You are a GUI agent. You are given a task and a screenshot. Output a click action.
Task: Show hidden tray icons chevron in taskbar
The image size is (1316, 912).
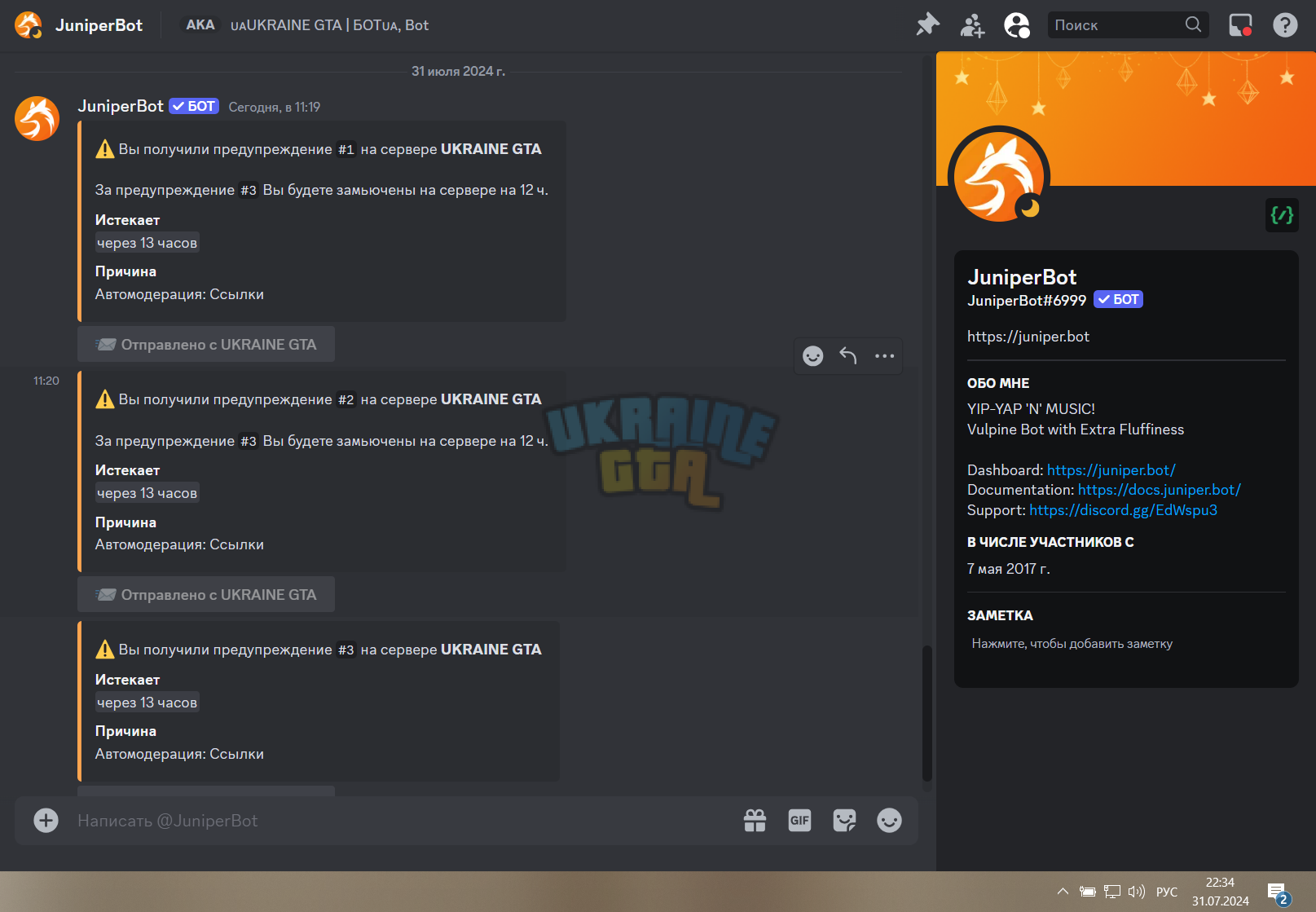coord(1063,891)
